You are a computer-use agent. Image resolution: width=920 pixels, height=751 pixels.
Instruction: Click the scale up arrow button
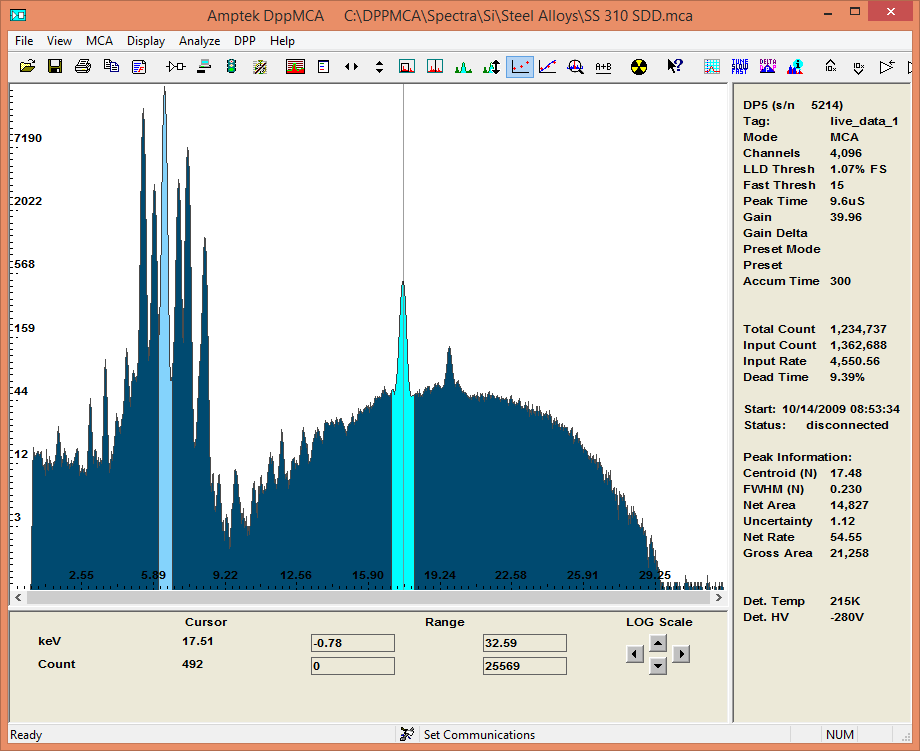[x=658, y=644]
